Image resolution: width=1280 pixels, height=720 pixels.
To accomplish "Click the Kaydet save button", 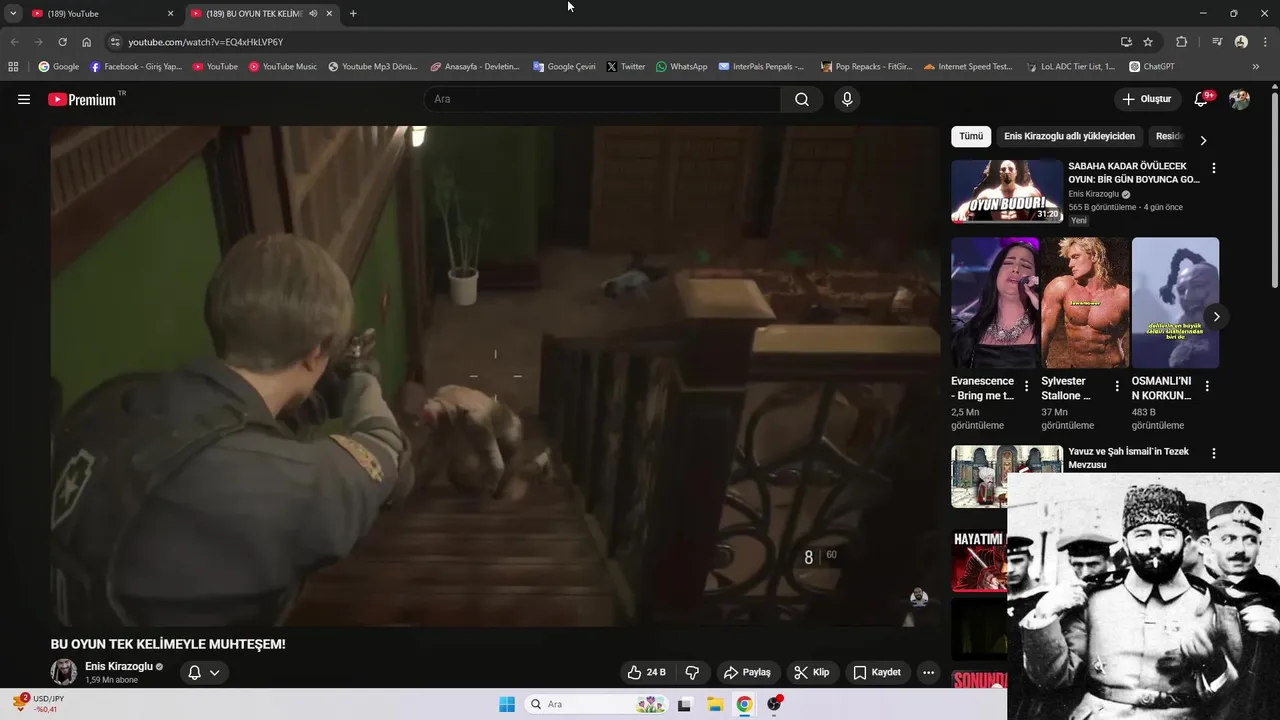I will (x=878, y=672).
